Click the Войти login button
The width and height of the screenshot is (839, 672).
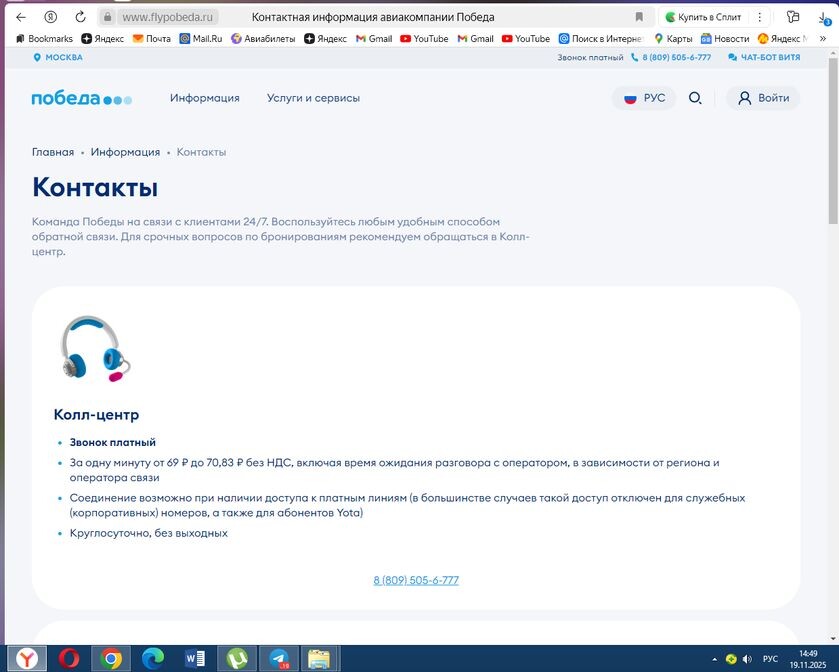763,98
